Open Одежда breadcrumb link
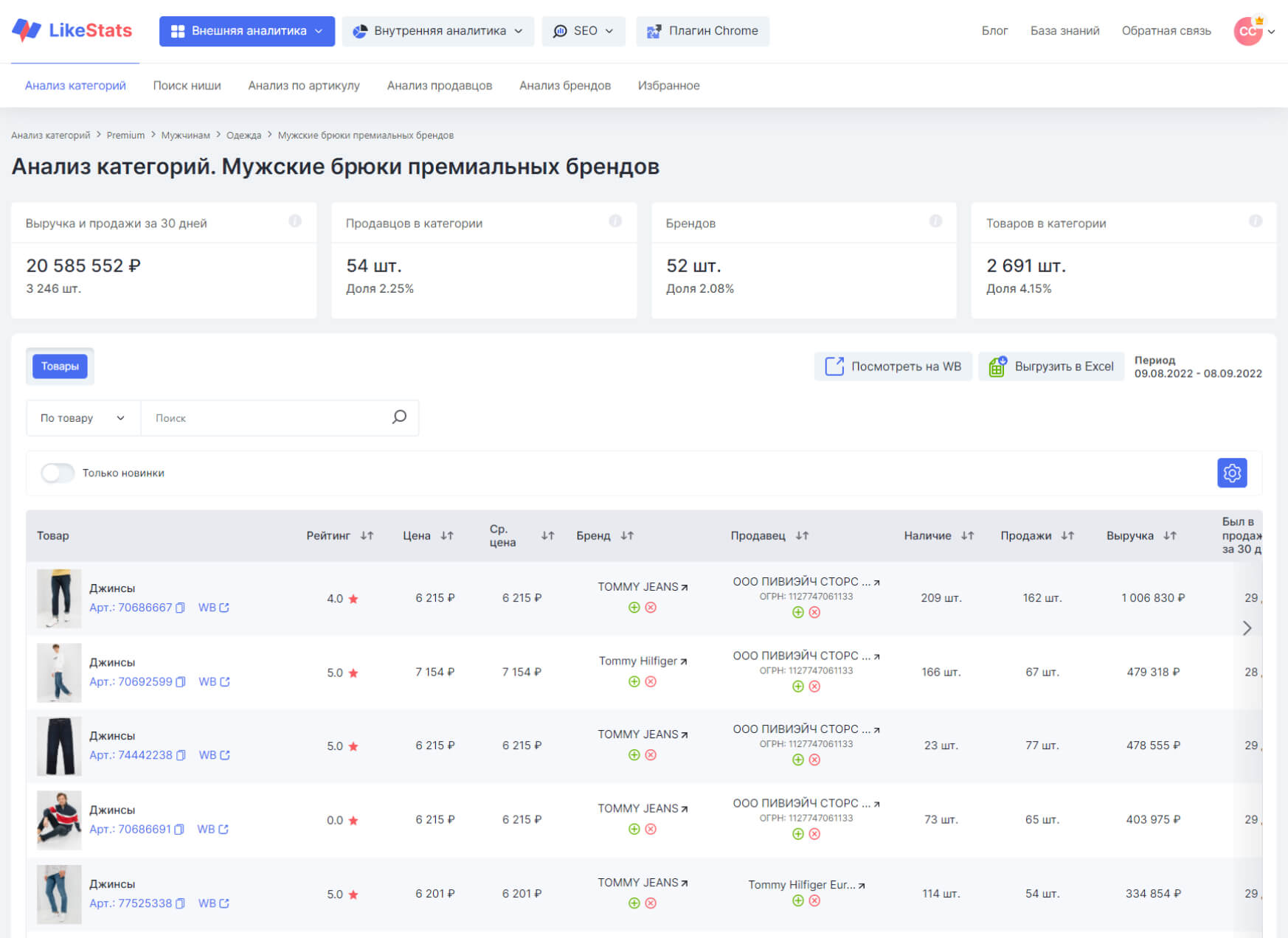Viewport: 1288px width, 938px height. (243, 135)
